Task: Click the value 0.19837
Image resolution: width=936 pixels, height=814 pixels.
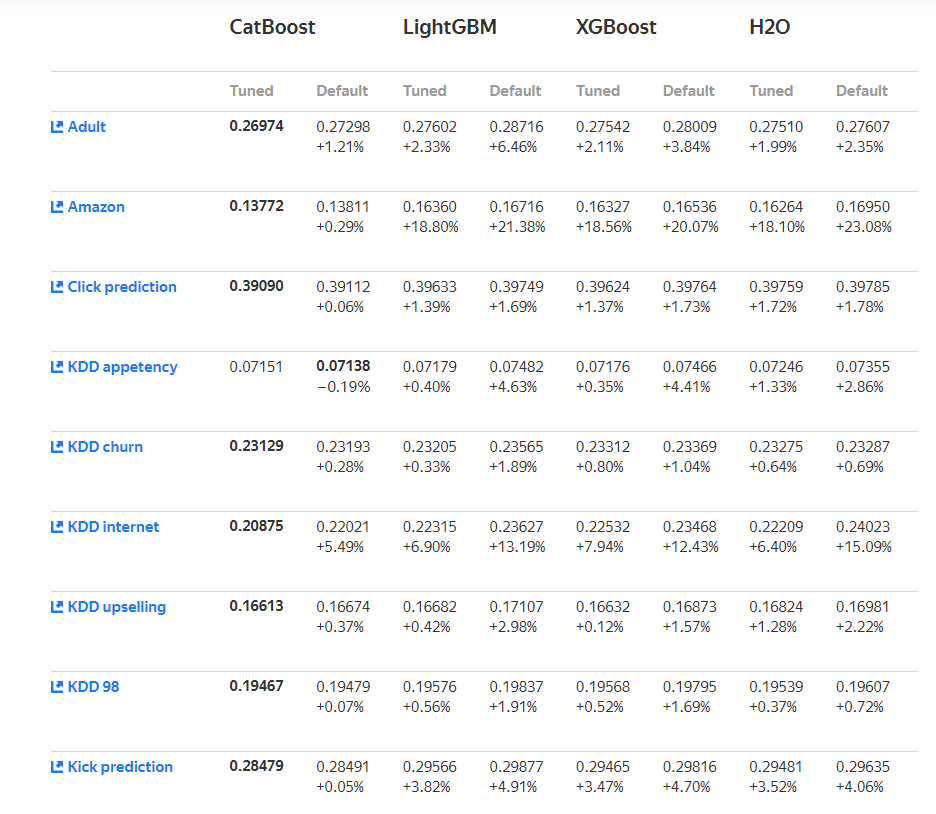Action: pyautogui.click(x=516, y=687)
